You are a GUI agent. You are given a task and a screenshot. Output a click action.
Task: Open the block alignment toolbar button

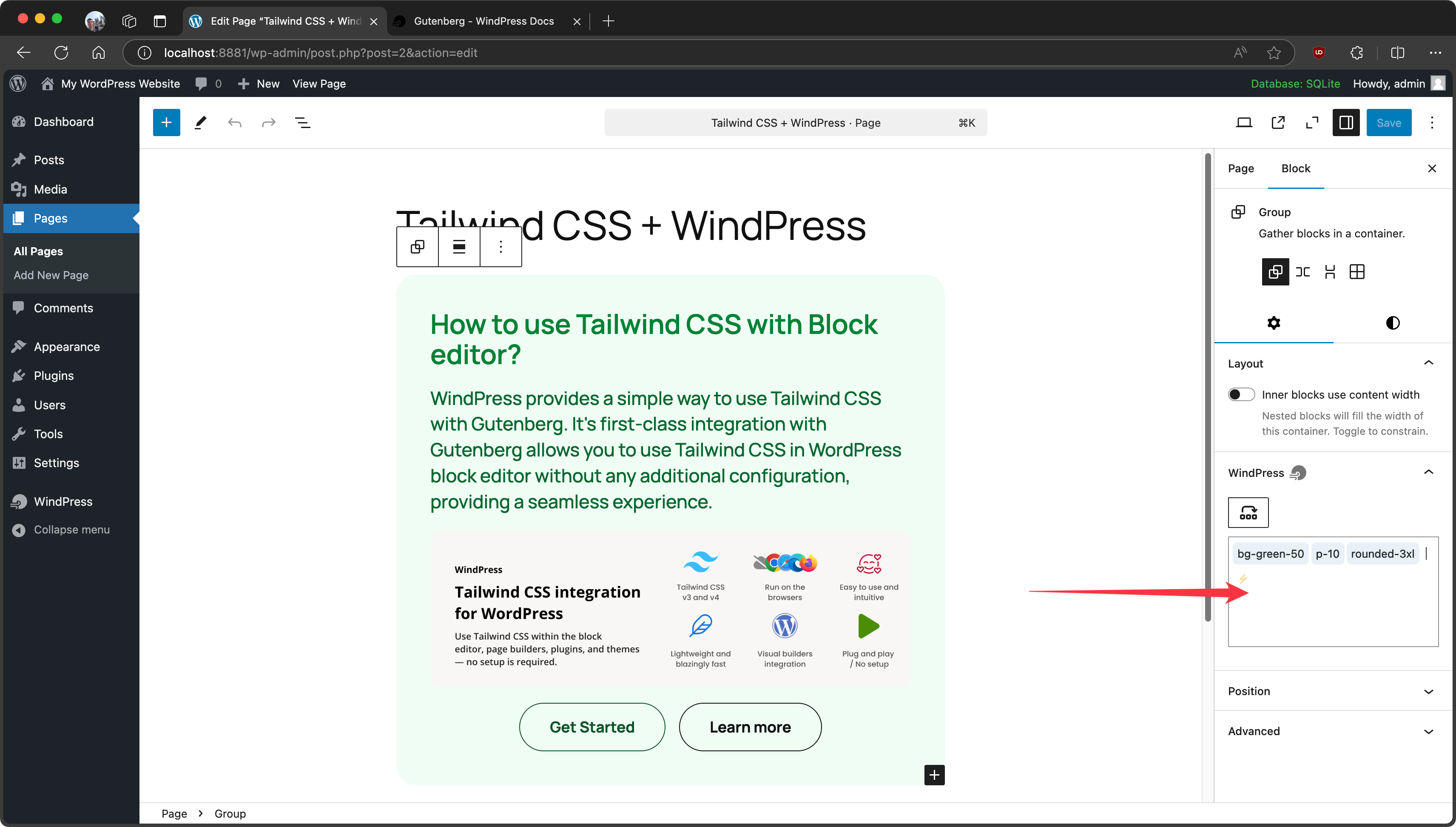pyautogui.click(x=459, y=247)
